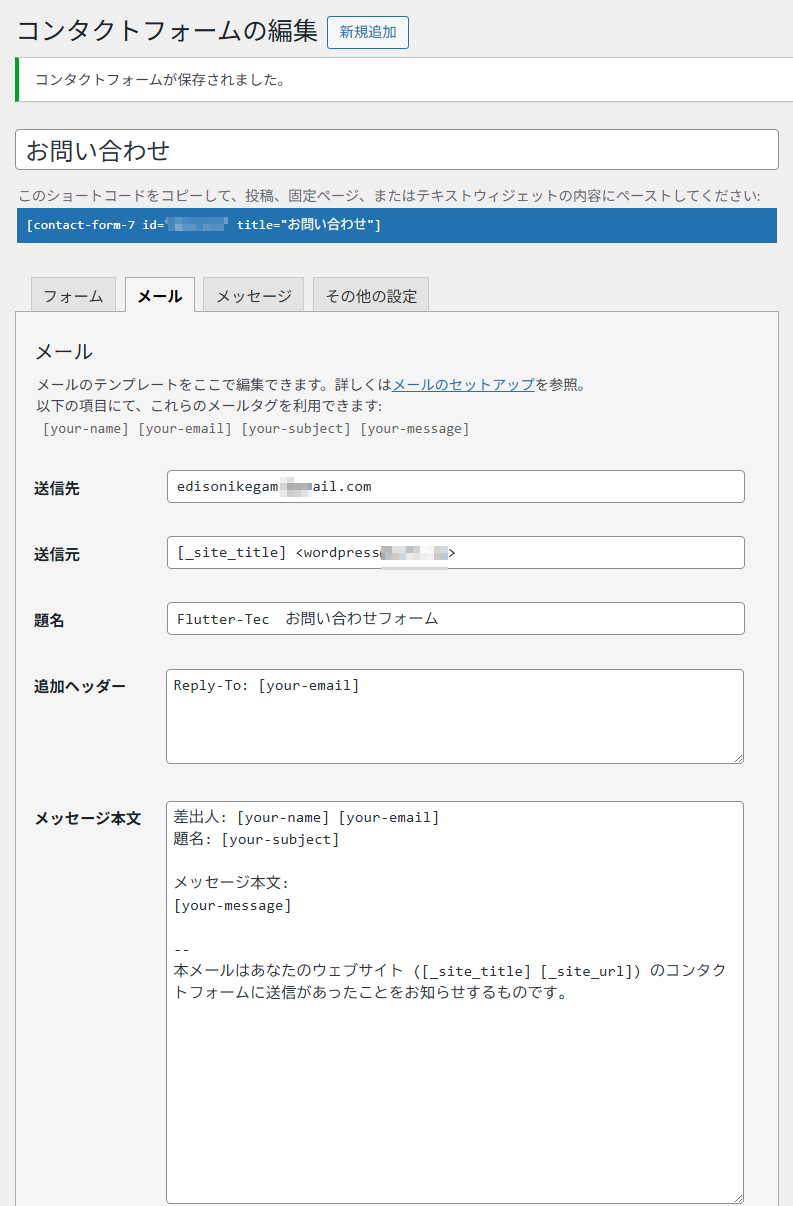Click the 新規追加 button

[x=367, y=32]
